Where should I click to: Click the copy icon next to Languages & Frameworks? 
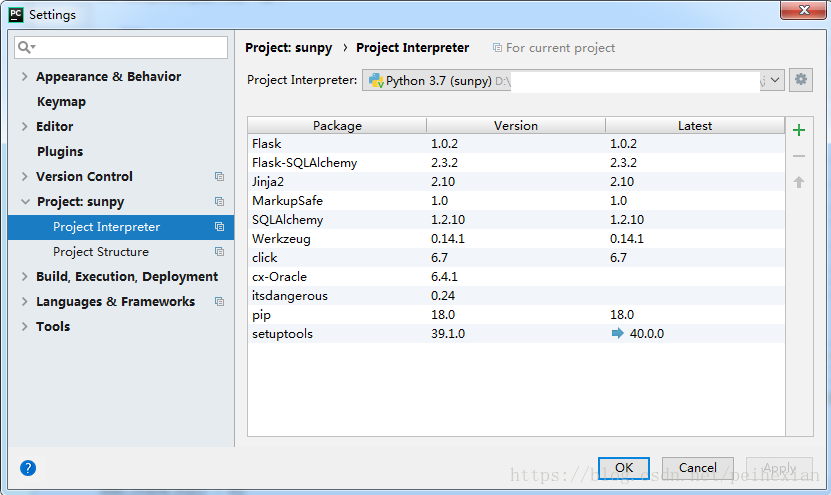(x=219, y=302)
